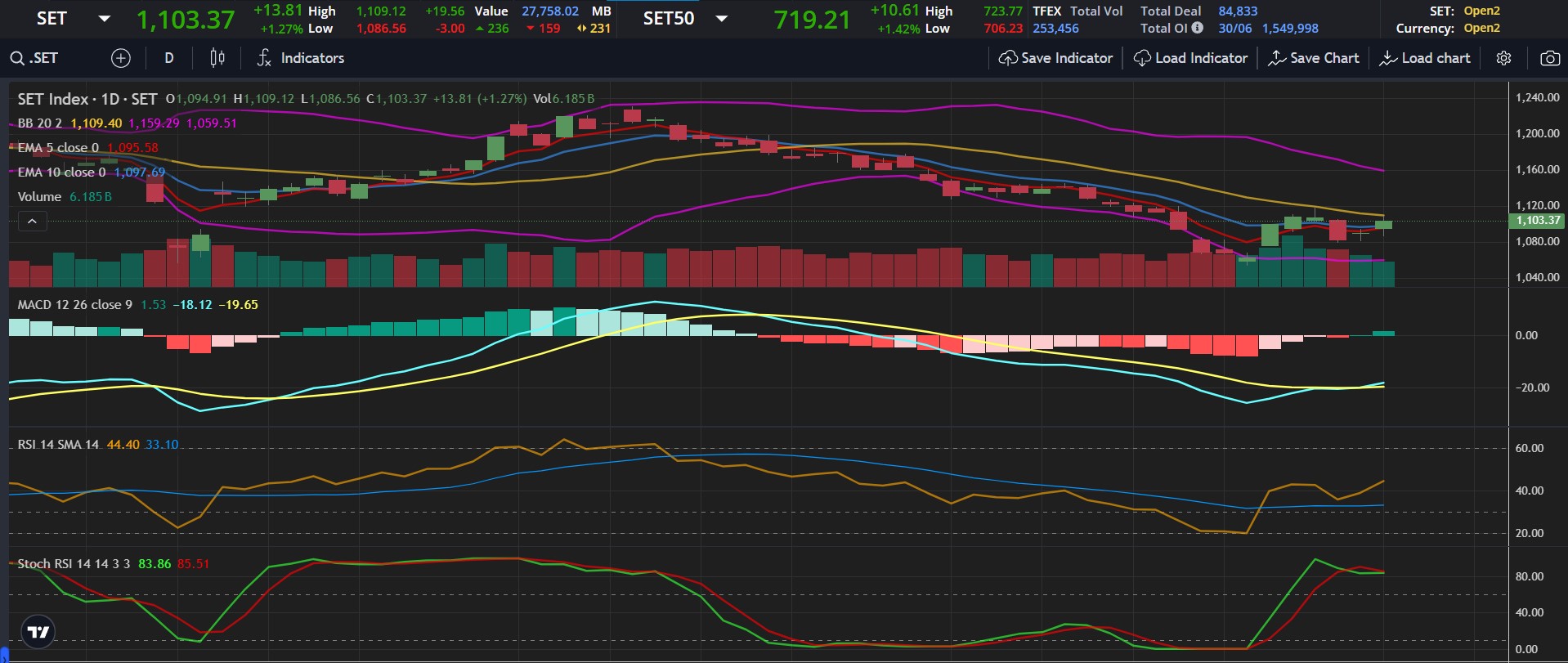Select the Stoch RSI 14 14 3 3 legend
This screenshot has width=1568, height=663.
coord(74,564)
